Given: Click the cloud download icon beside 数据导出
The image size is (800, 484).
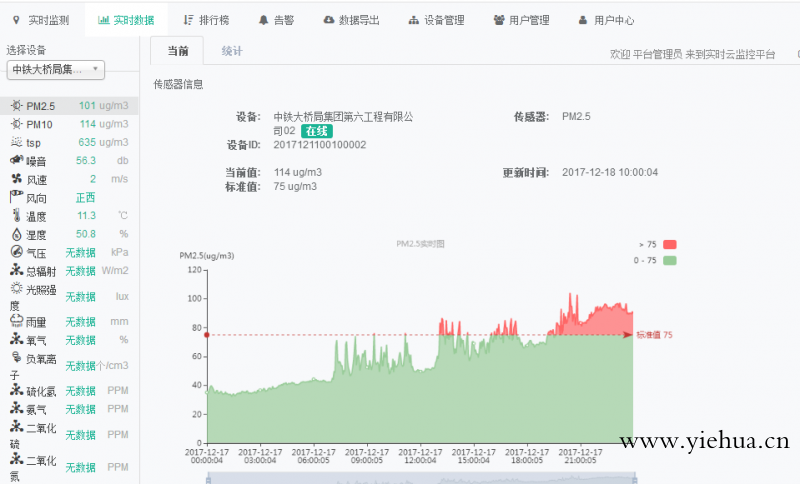Looking at the screenshot, I should [x=329, y=20].
